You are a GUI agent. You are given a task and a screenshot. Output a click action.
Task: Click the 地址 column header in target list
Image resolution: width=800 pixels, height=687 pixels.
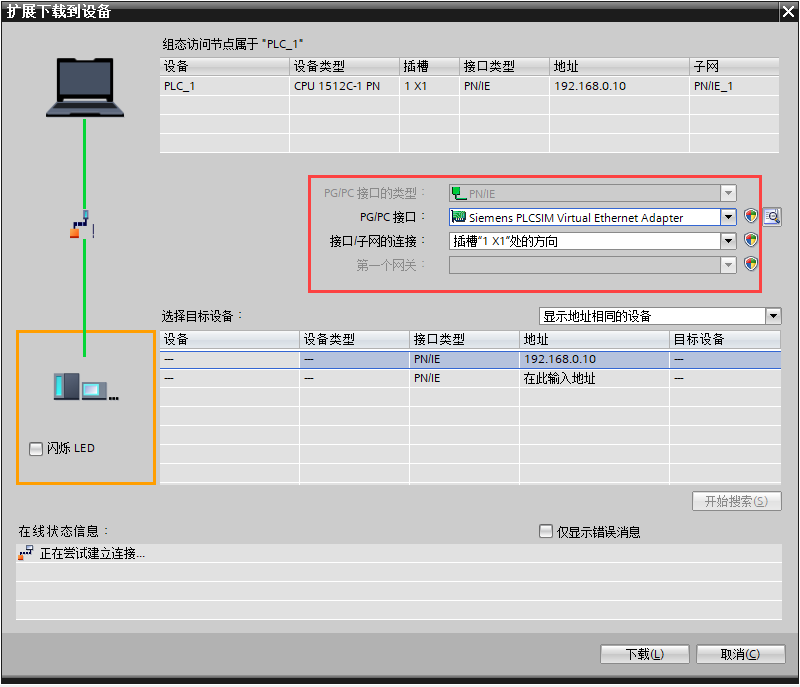[594, 340]
